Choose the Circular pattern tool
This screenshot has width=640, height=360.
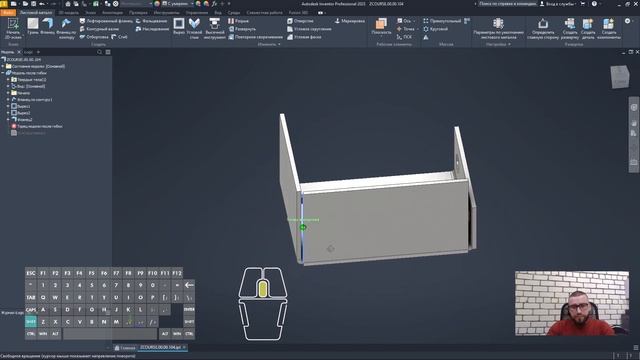click(x=436, y=29)
